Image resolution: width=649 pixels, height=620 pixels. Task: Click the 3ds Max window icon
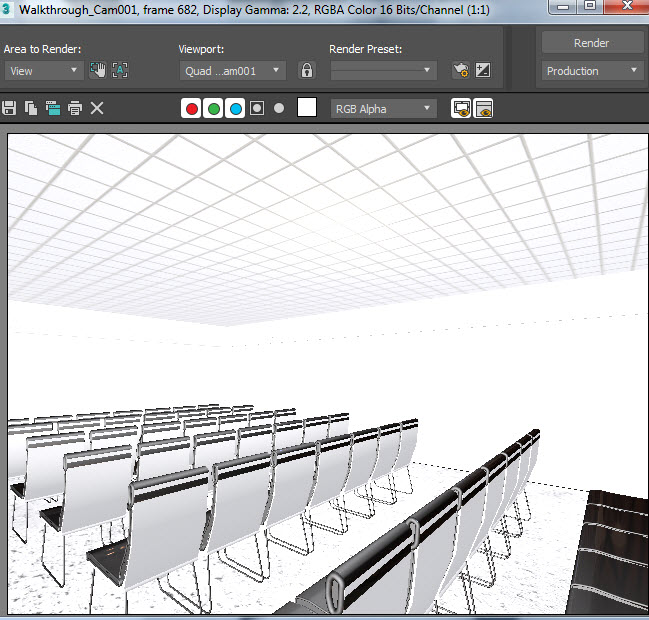(x=6, y=8)
